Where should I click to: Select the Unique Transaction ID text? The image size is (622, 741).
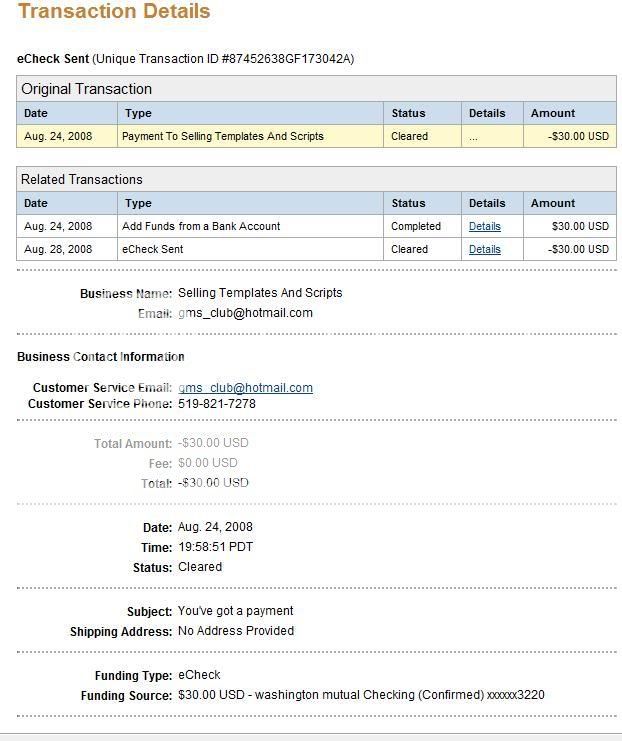pyautogui.click(x=223, y=59)
